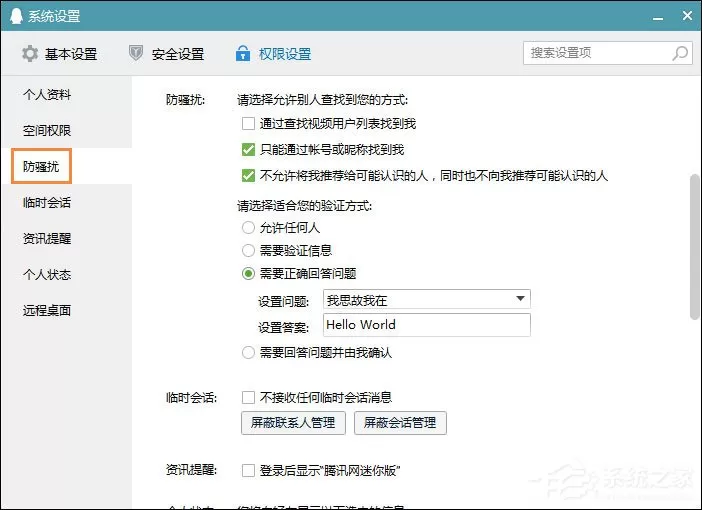Screen dimensions: 702x510
Task: Click the QQ penguin logo in title bar
Action: coord(16,16)
